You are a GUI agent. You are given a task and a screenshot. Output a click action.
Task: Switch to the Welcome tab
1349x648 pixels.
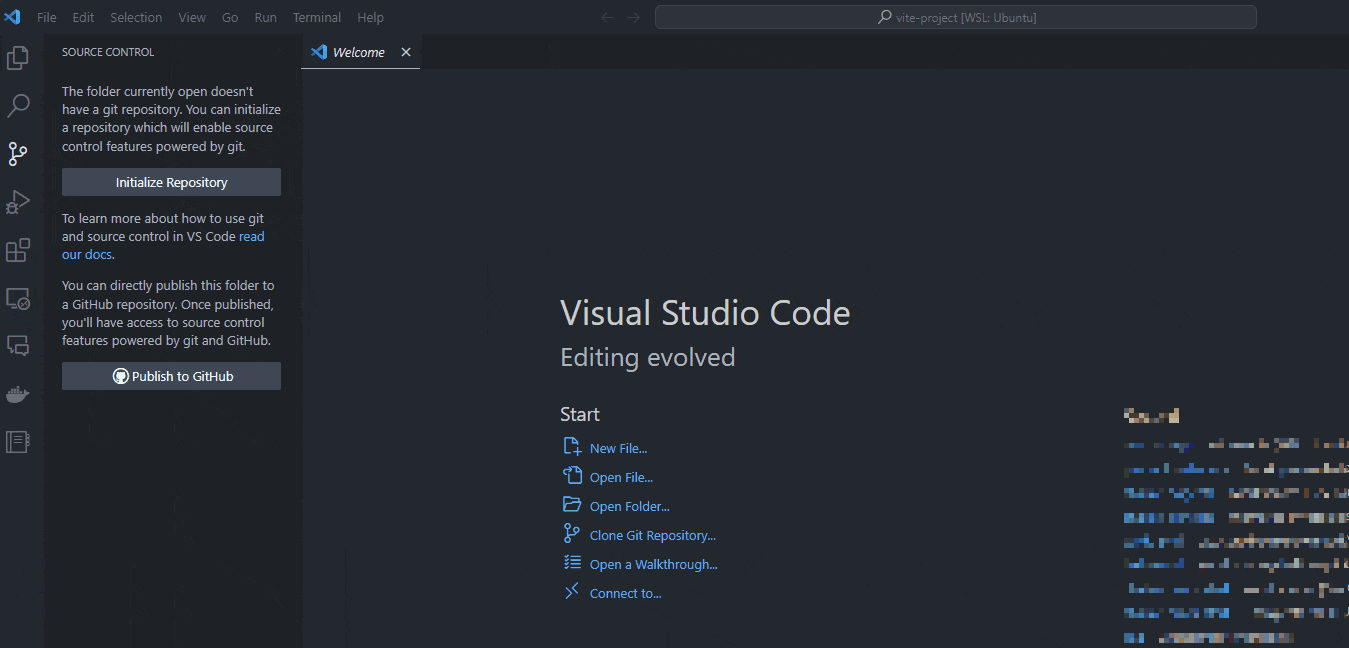point(359,52)
